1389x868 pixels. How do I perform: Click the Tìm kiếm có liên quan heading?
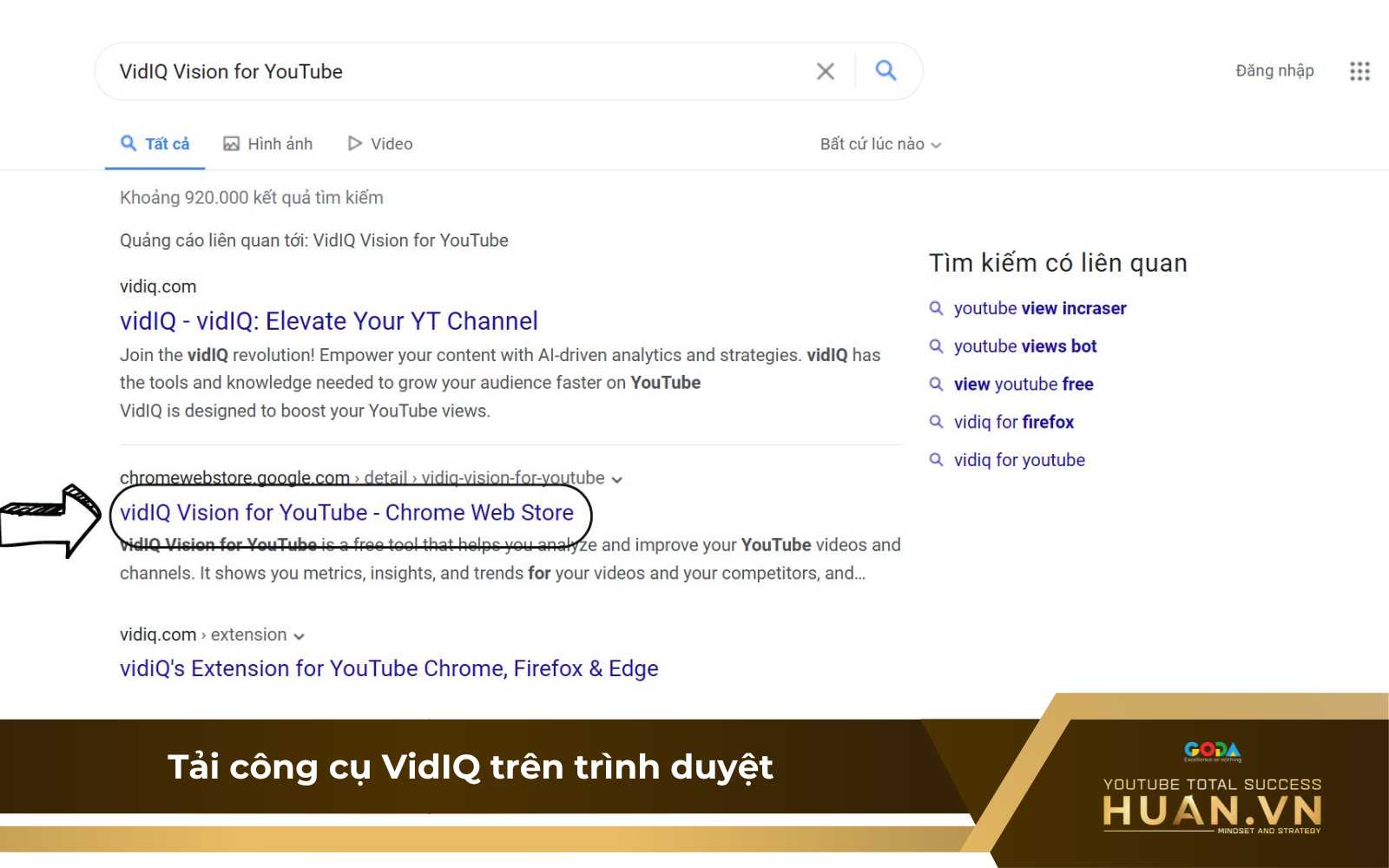click(1058, 263)
